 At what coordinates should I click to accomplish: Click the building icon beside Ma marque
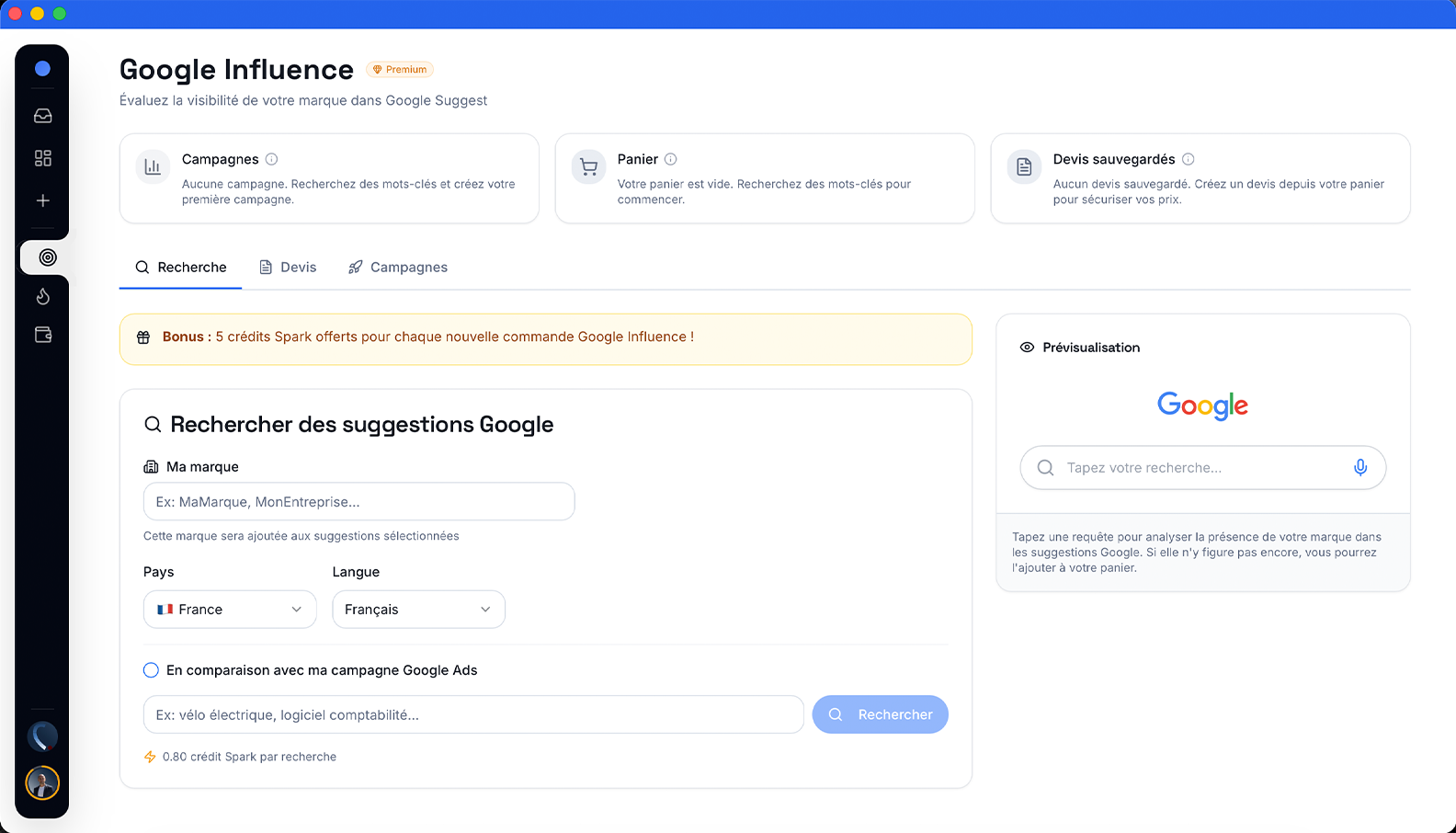pyautogui.click(x=151, y=467)
